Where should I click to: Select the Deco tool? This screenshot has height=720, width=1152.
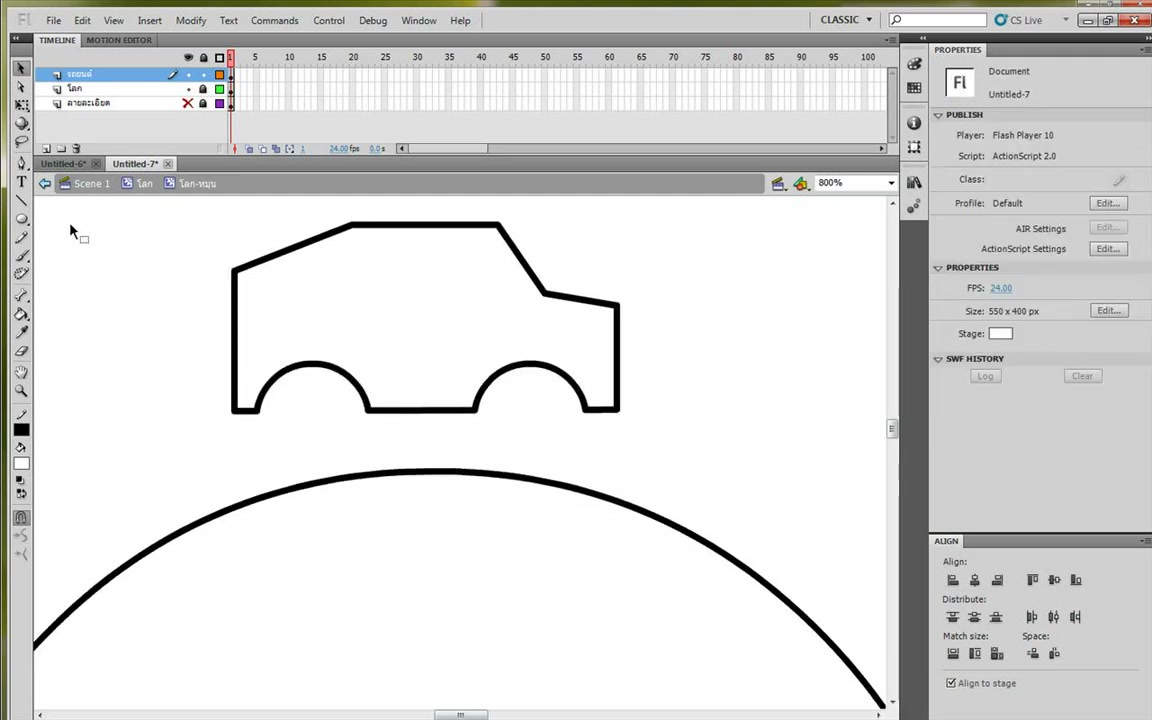21,274
